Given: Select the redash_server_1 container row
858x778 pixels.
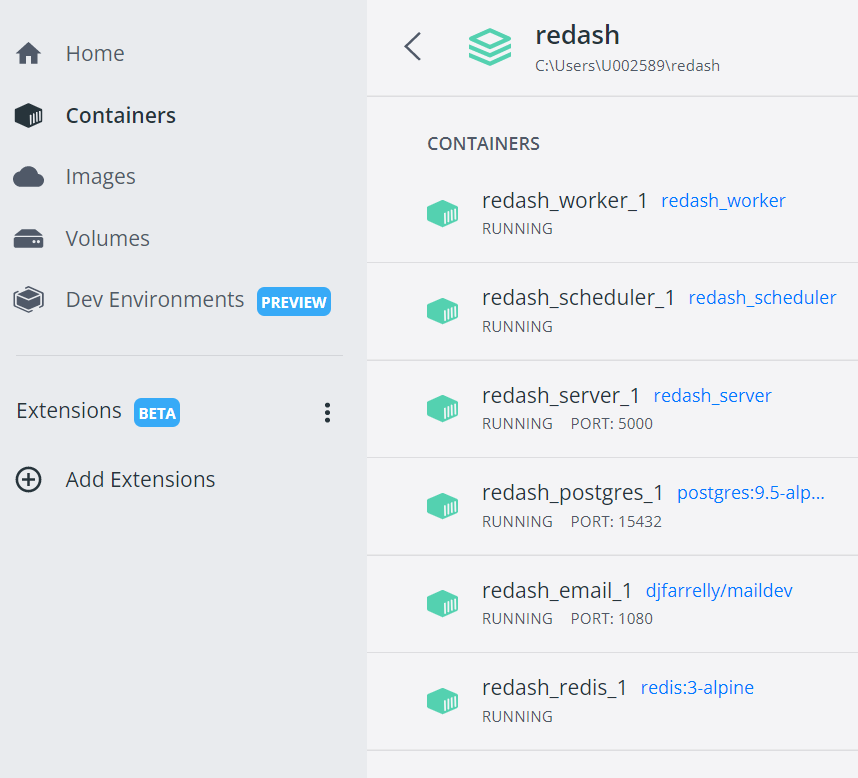Looking at the screenshot, I should 612,409.
